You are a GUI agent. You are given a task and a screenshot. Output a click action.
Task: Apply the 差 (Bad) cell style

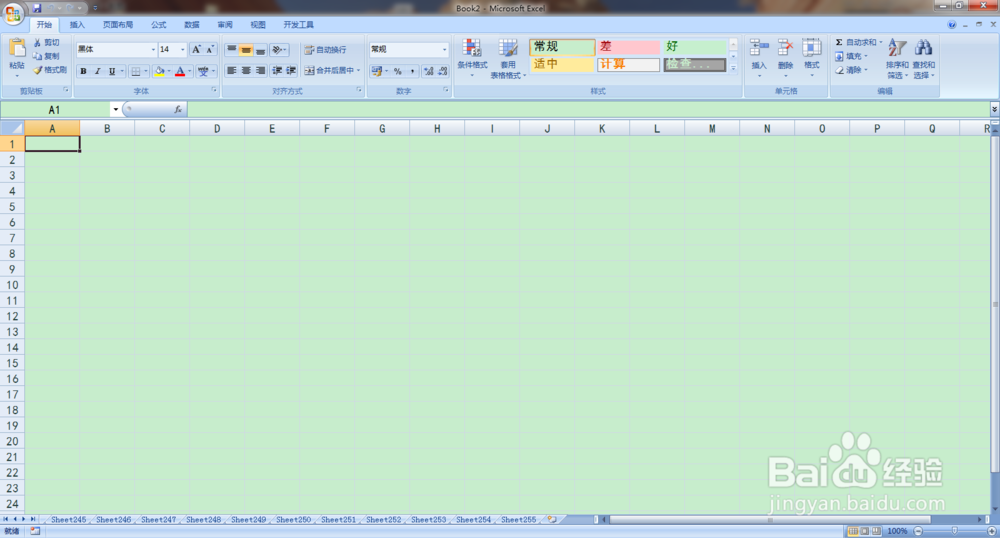coord(628,47)
